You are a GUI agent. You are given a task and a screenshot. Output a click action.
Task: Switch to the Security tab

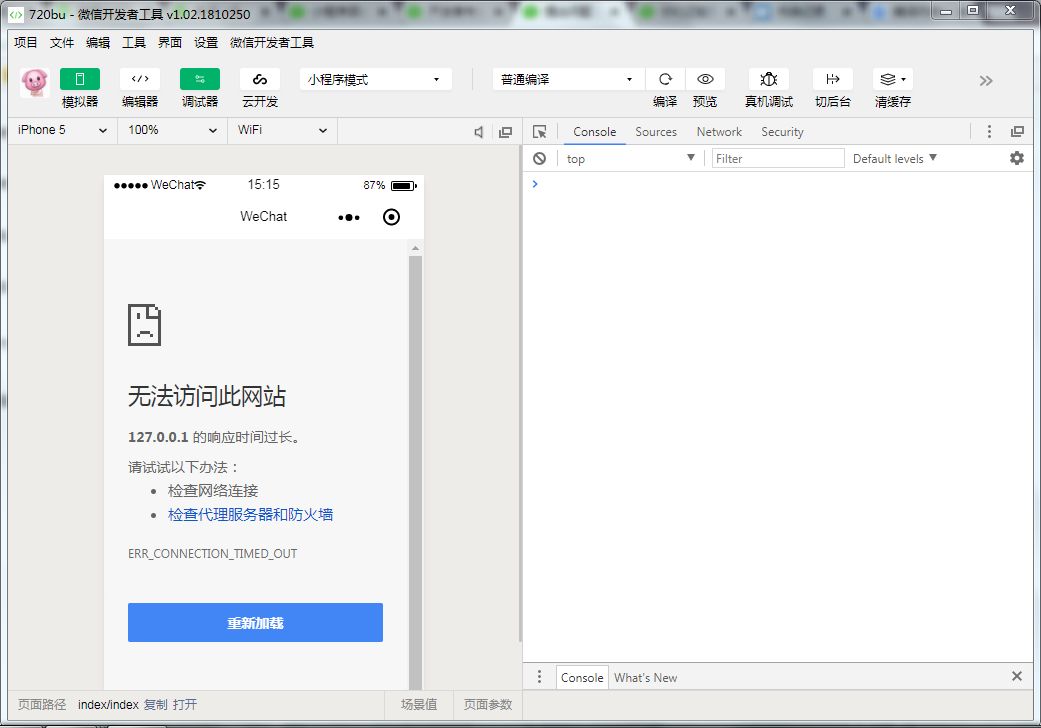coord(782,132)
